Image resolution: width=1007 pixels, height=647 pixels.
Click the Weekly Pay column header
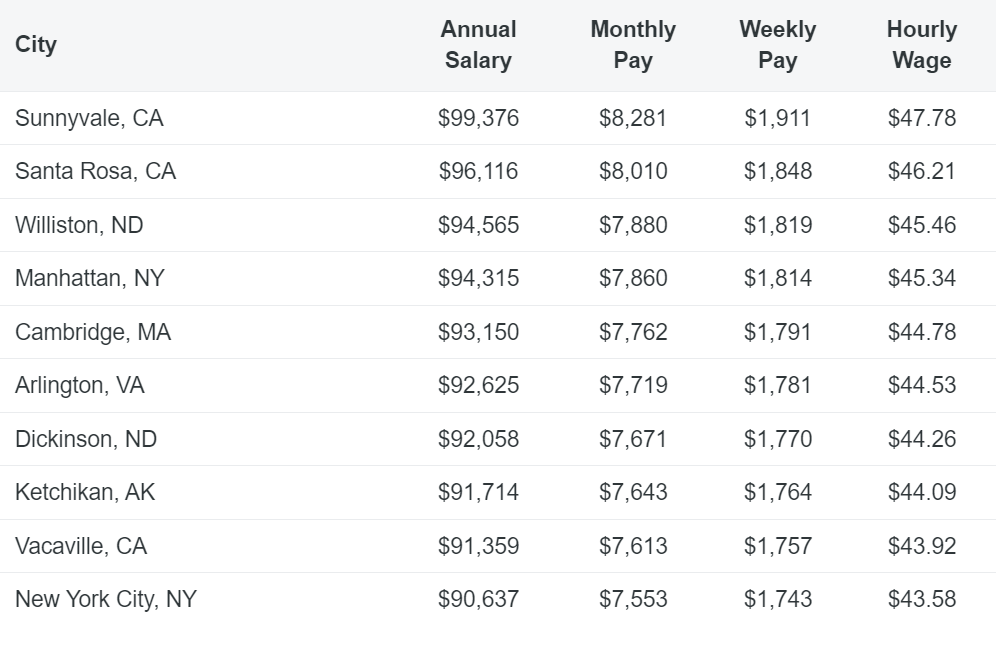(777, 45)
